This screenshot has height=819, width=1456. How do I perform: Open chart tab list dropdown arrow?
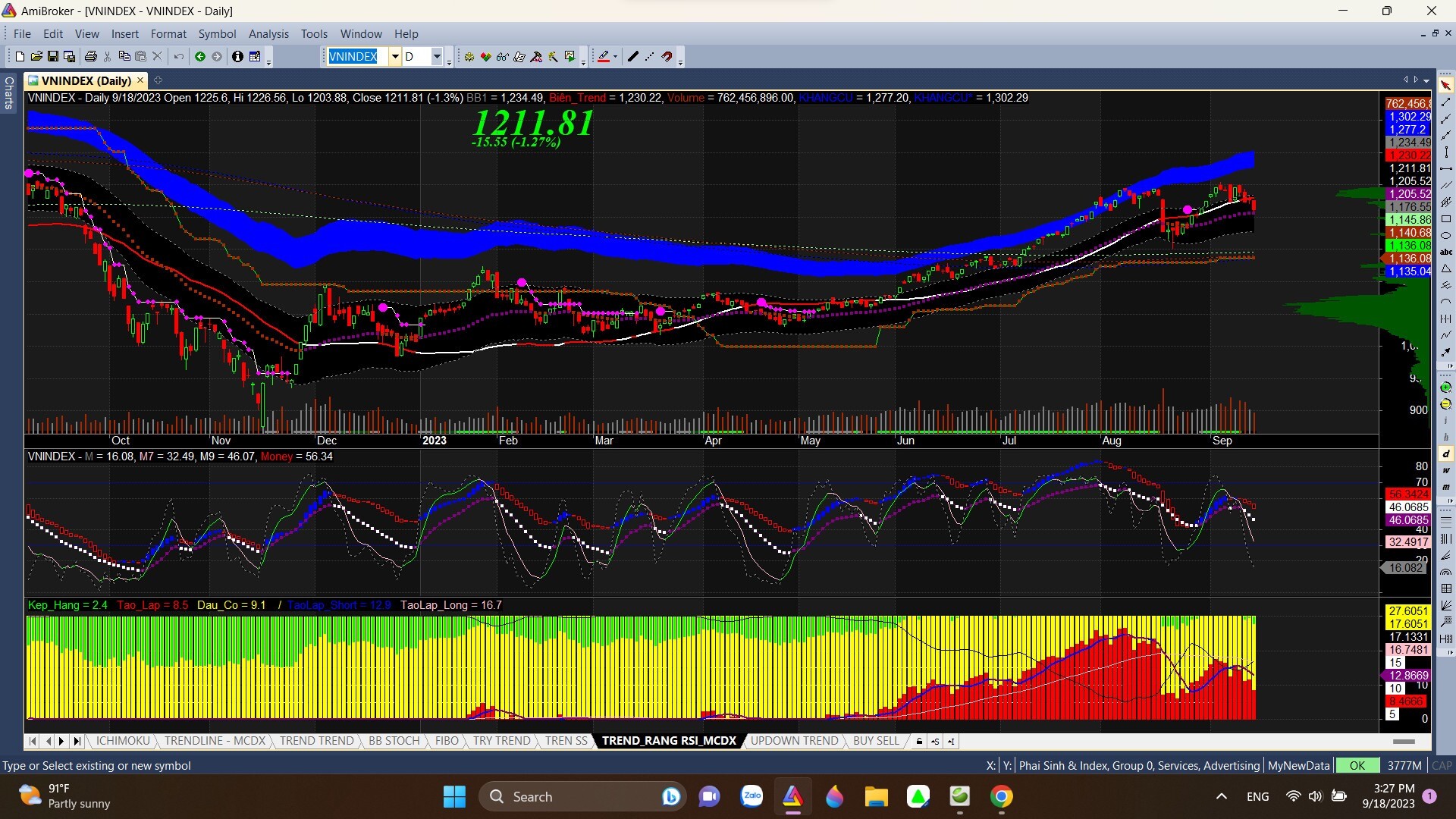point(1426,80)
